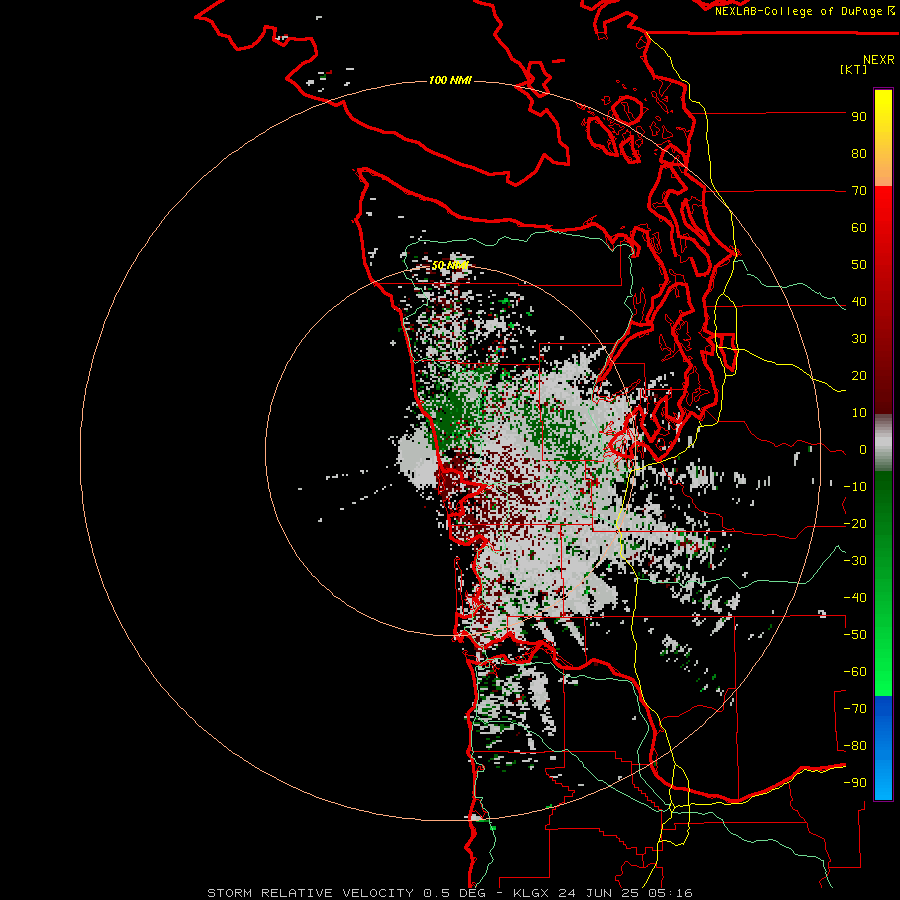Click the -50 value on the velocity scale
This screenshot has width=900, height=900.
tap(855, 635)
